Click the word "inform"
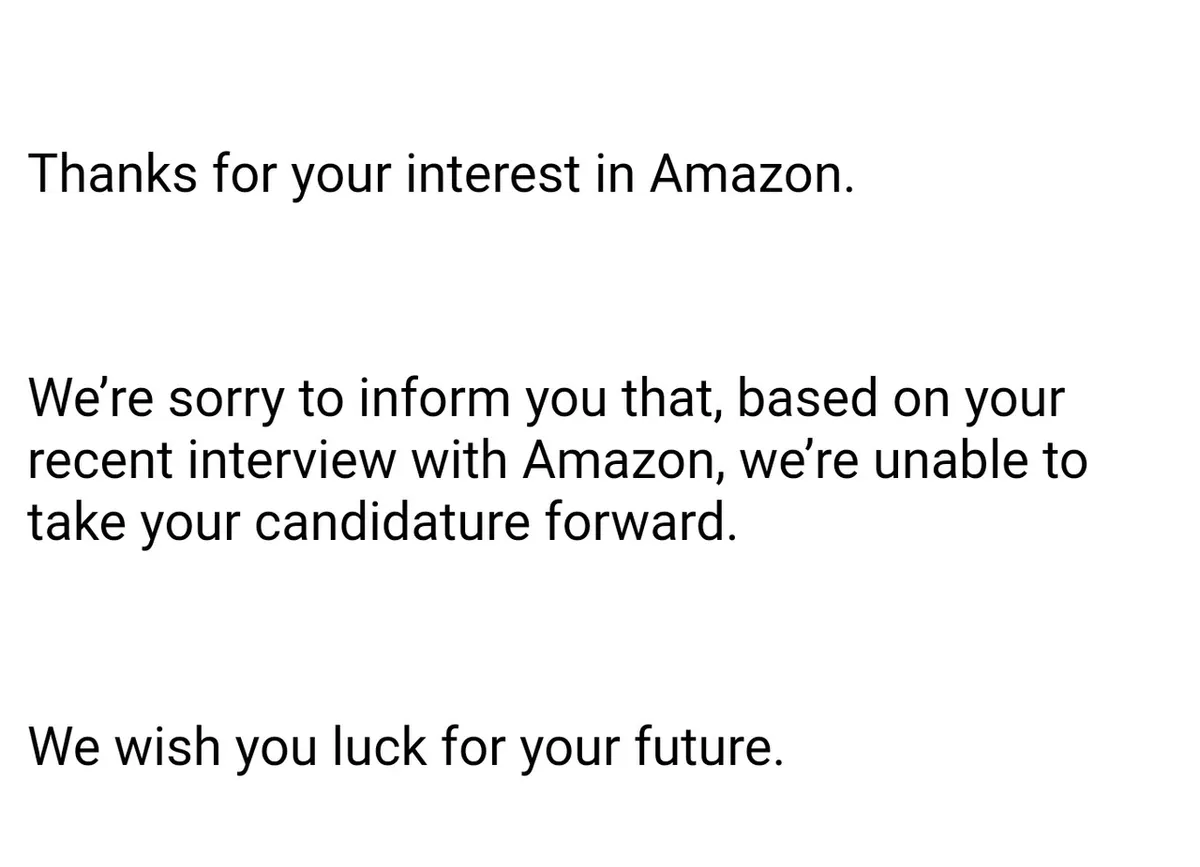The height and width of the screenshot is (867, 1200). point(429,400)
